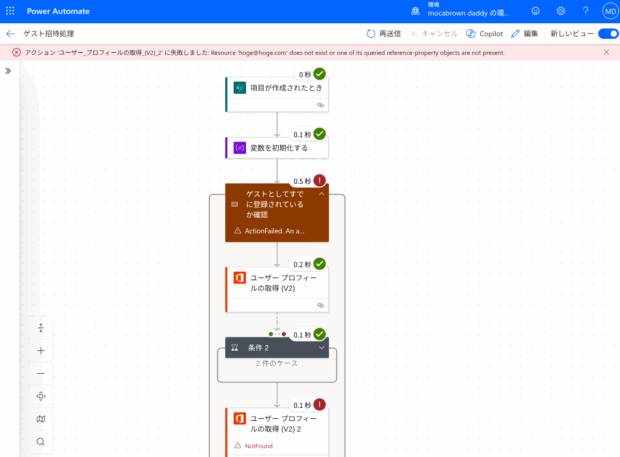Open the 項目が作成されたとき trigger card
The image size is (620, 457).
277,94
